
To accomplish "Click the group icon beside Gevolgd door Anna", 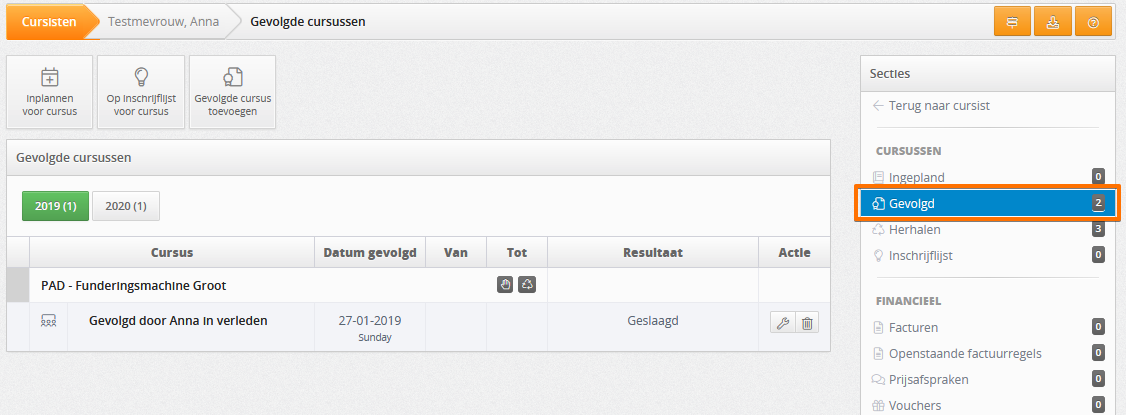I will click(48, 321).
